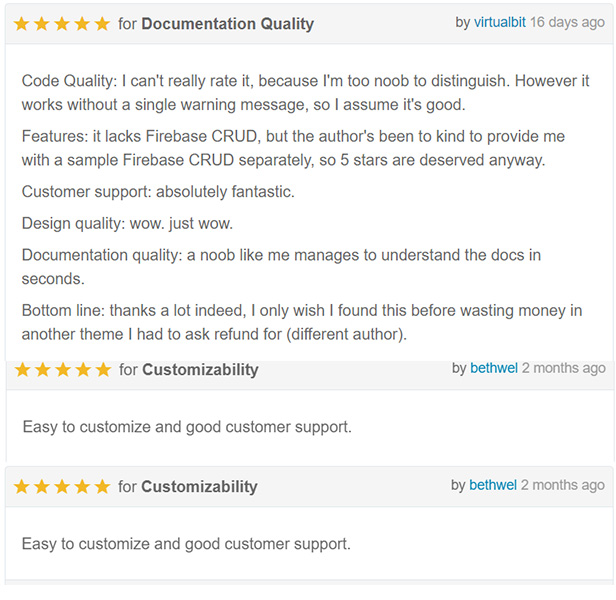
Task: Open virtualbit's author profile link
Action: point(500,22)
